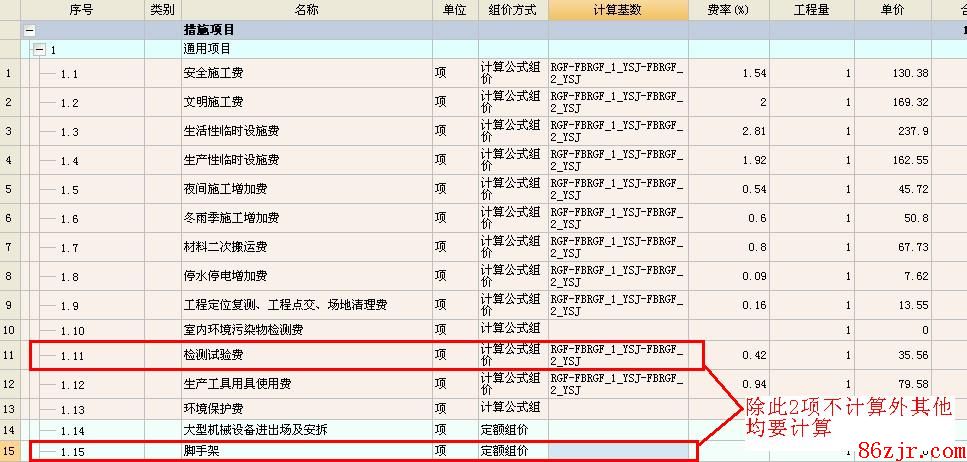The height and width of the screenshot is (462, 967).
Task: Collapse the 措施项目 top-level group
Action: point(29,31)
